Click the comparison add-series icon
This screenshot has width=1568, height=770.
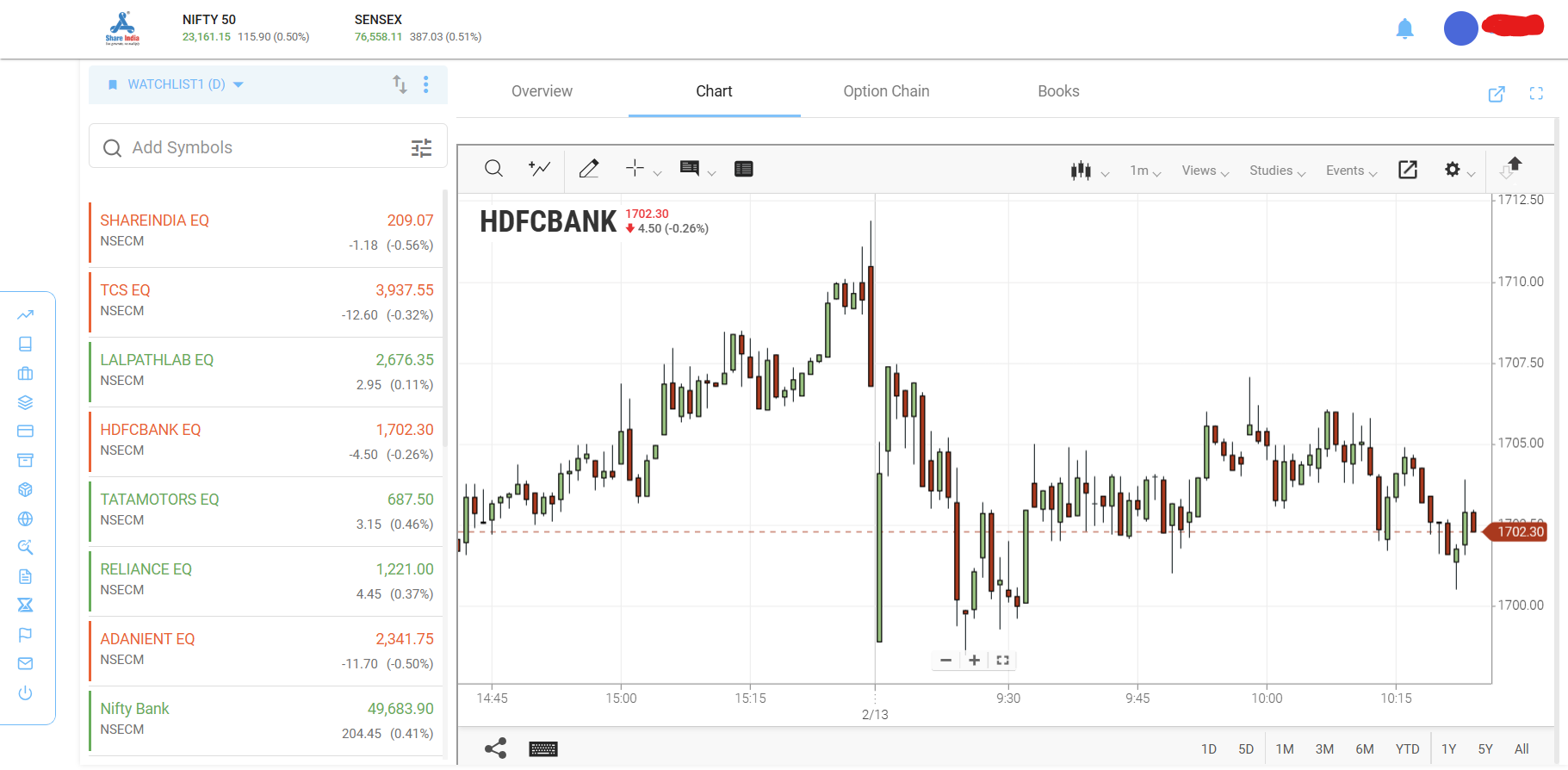(539, 169)
